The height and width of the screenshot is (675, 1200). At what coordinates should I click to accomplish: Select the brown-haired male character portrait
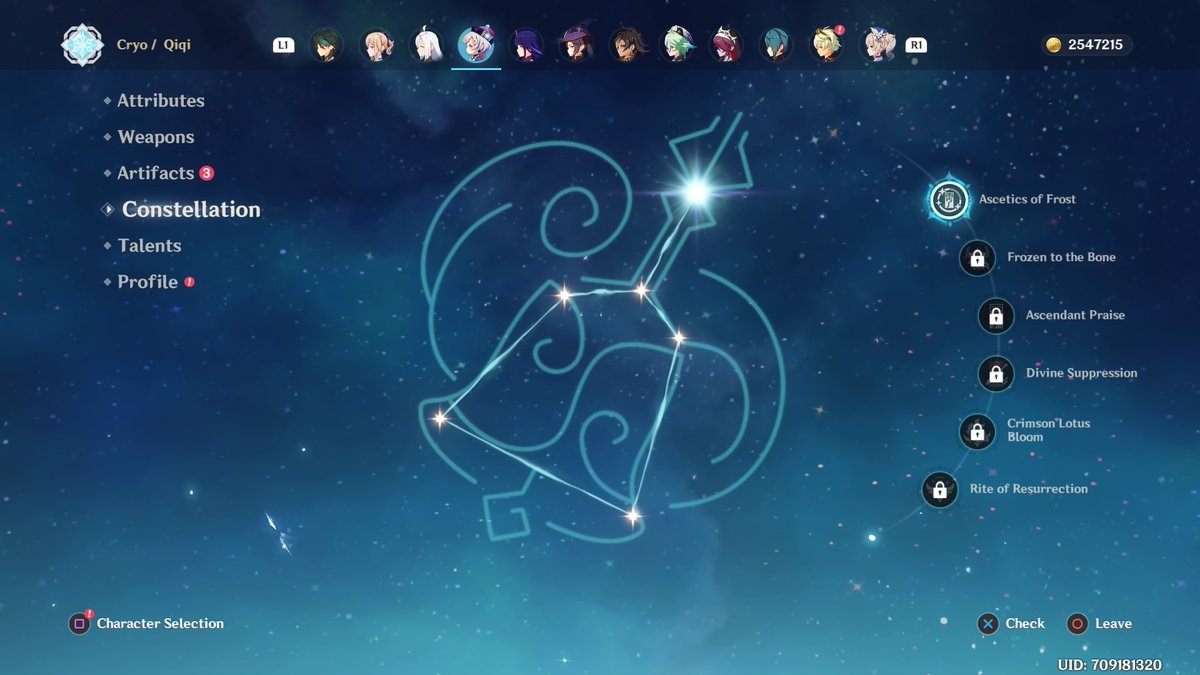[x=627, y=45]
